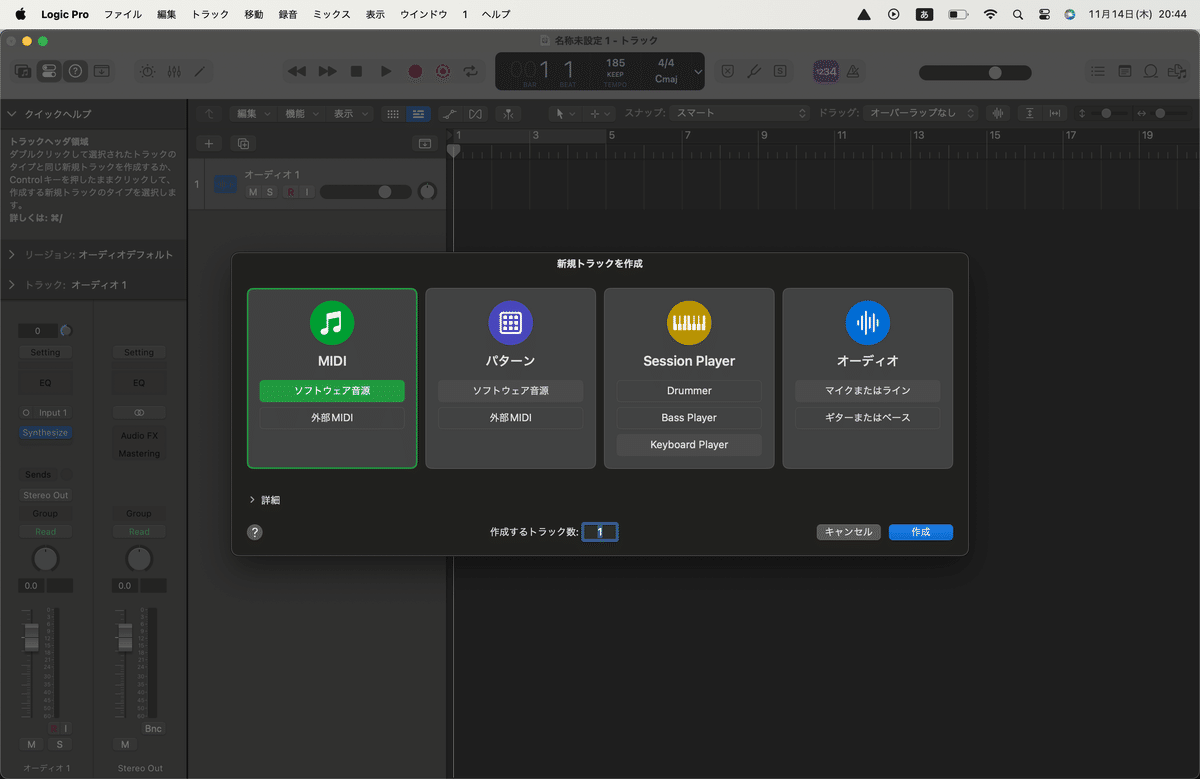The height and width of the screenshot is (779, 1200).
Task: Click the duplicate track icon
Action: point(242,143)
